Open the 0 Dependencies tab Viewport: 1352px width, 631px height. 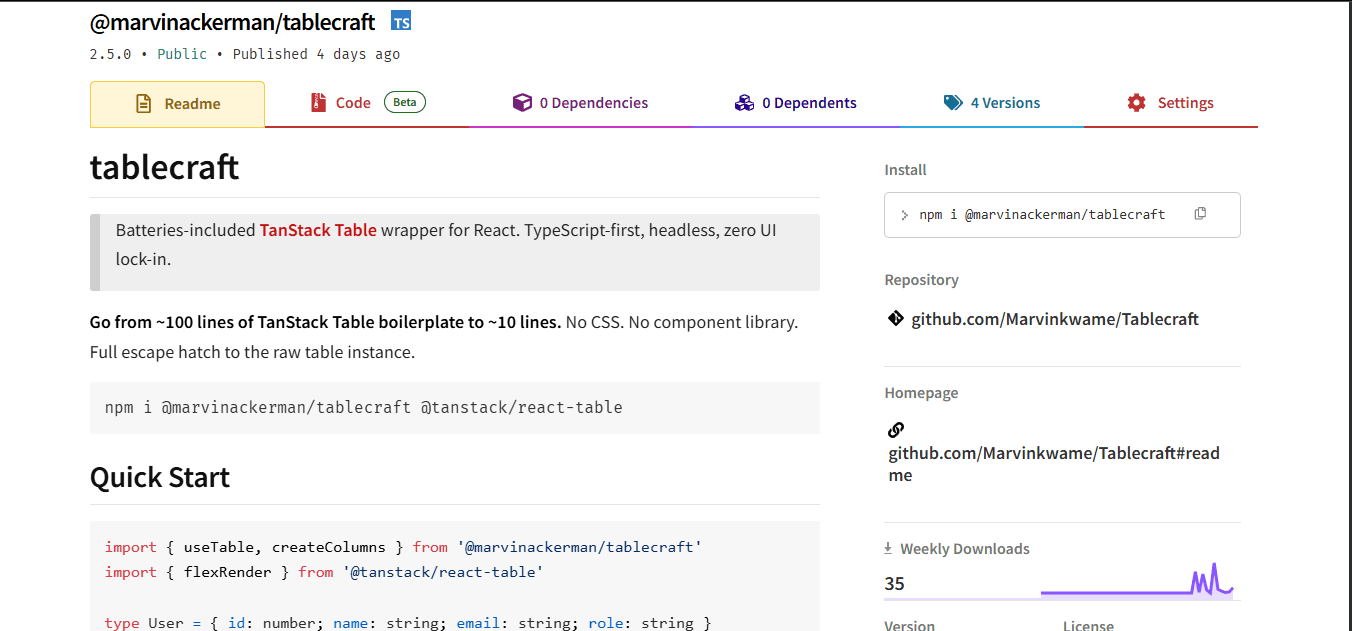coord(580,103)
